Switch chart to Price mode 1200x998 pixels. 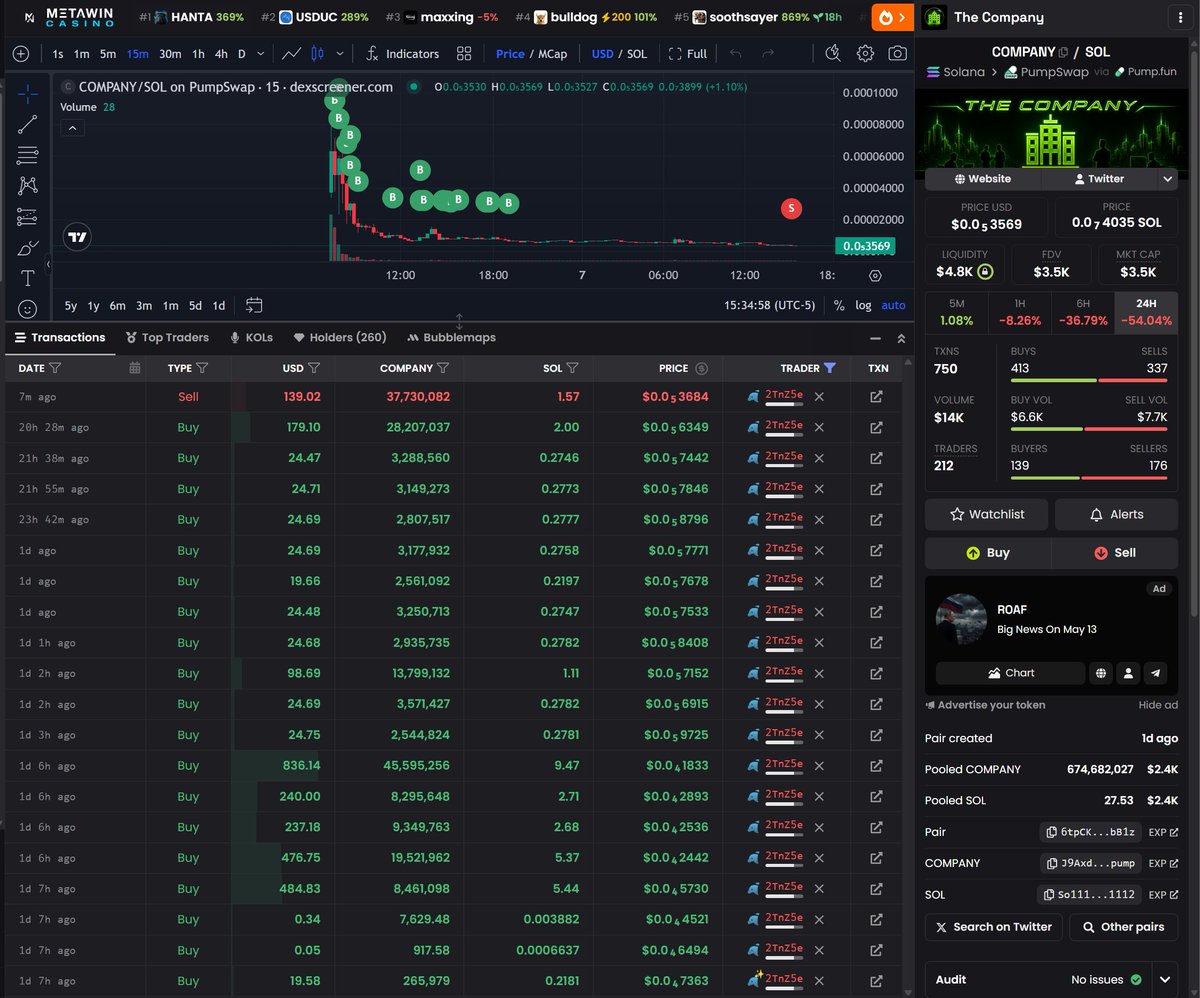tap(510, 54)
